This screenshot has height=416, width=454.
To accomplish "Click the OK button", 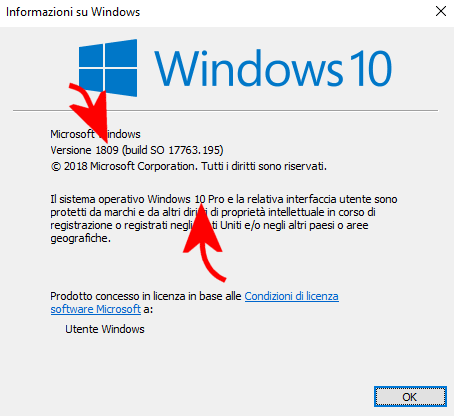I will click(x=410, y=397).
